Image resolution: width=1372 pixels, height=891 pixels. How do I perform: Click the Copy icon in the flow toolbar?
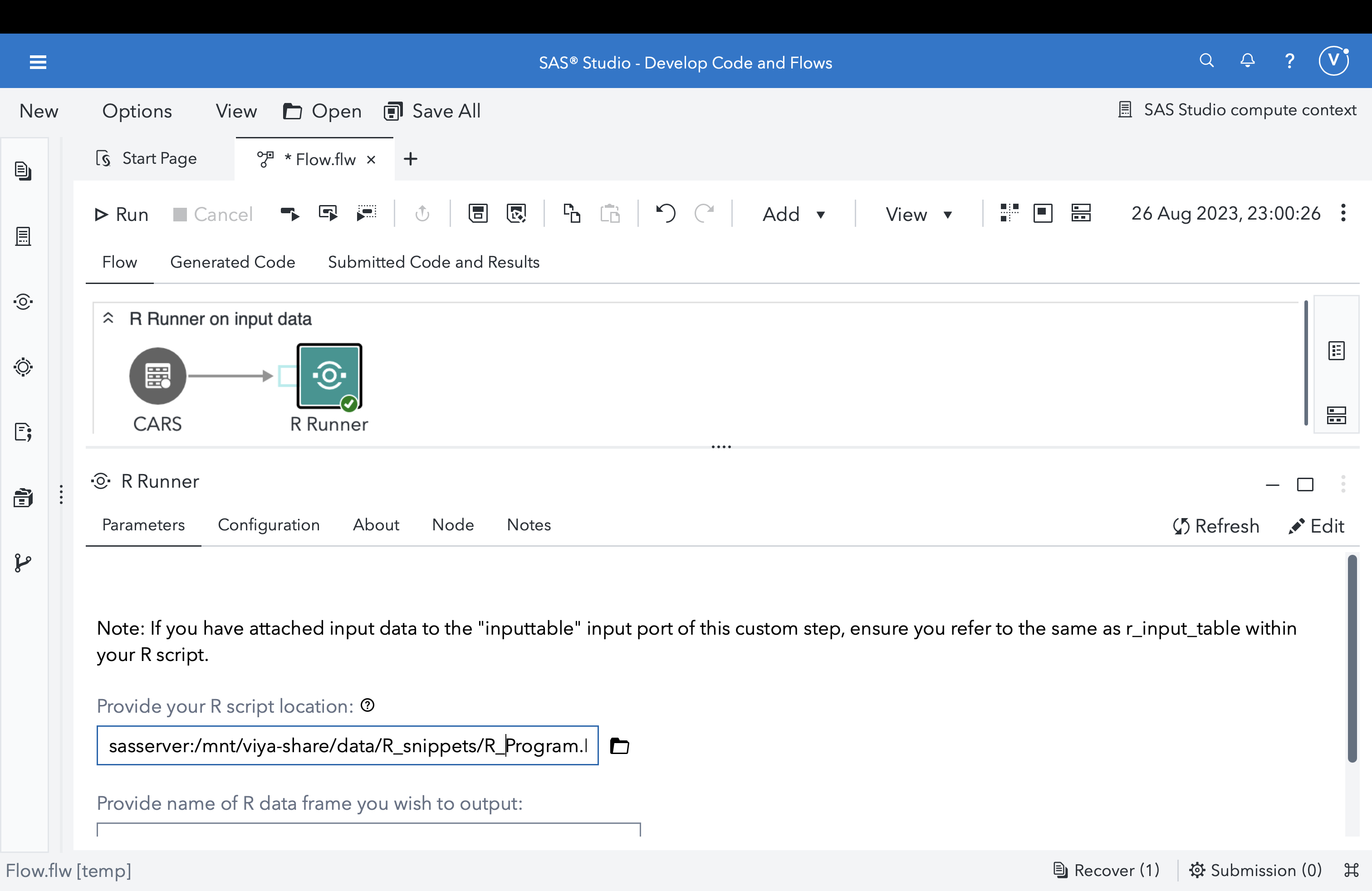(571, 214)
